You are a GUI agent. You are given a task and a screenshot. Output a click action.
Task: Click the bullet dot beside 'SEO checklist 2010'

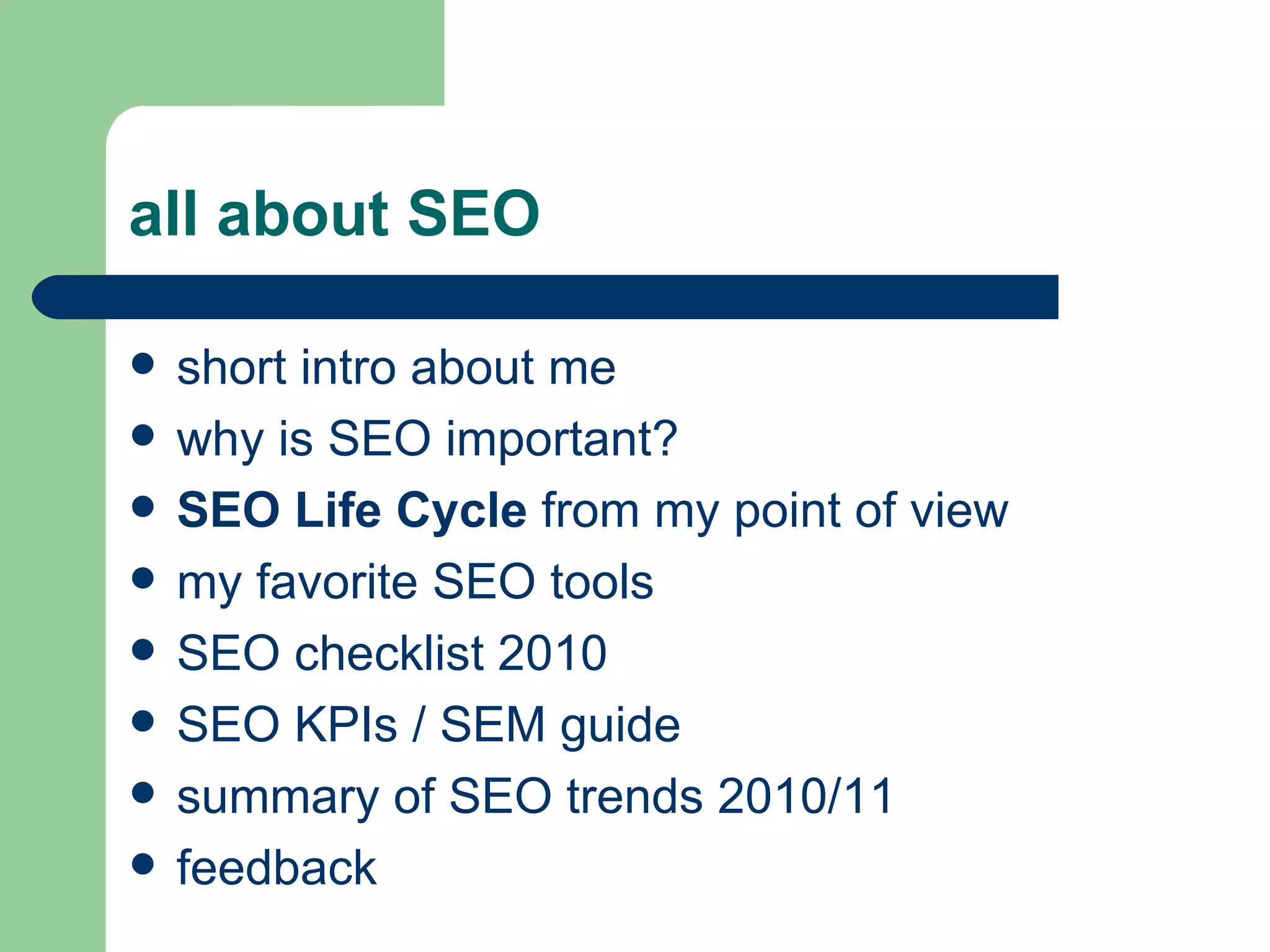click(x=143, y=650)
